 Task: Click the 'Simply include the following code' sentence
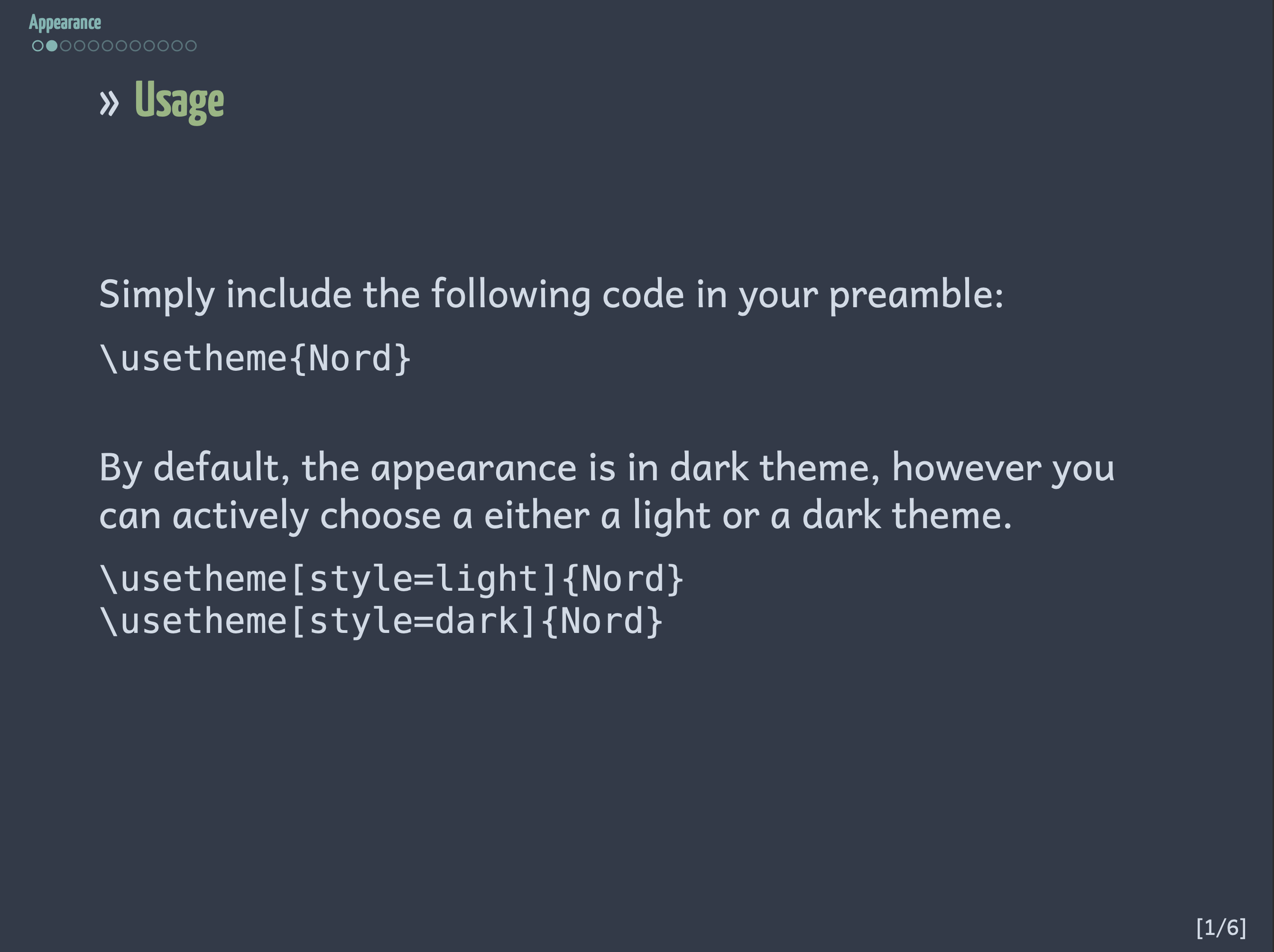[551, 295]
